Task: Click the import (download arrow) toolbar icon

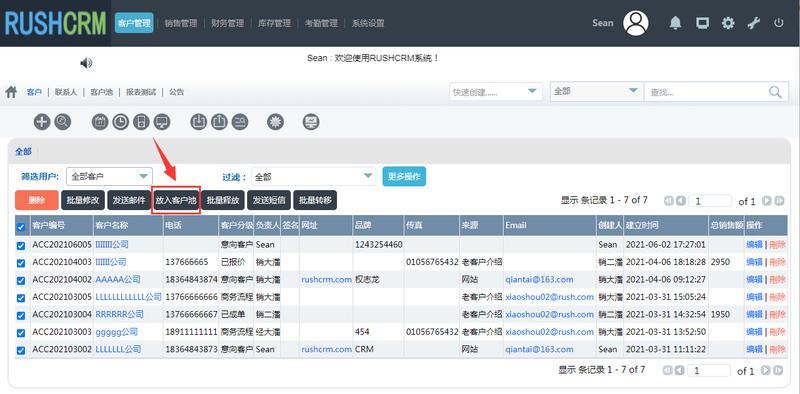Action: click(199, 122)
